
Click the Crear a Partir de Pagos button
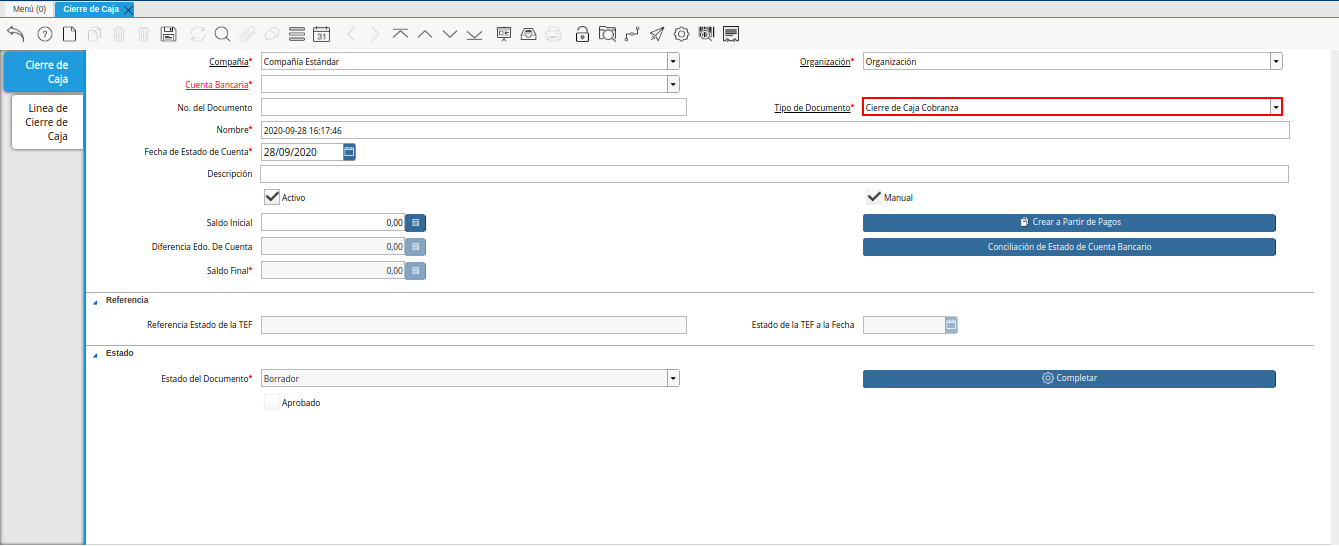pyautogui.click(x=1069, y=222)
